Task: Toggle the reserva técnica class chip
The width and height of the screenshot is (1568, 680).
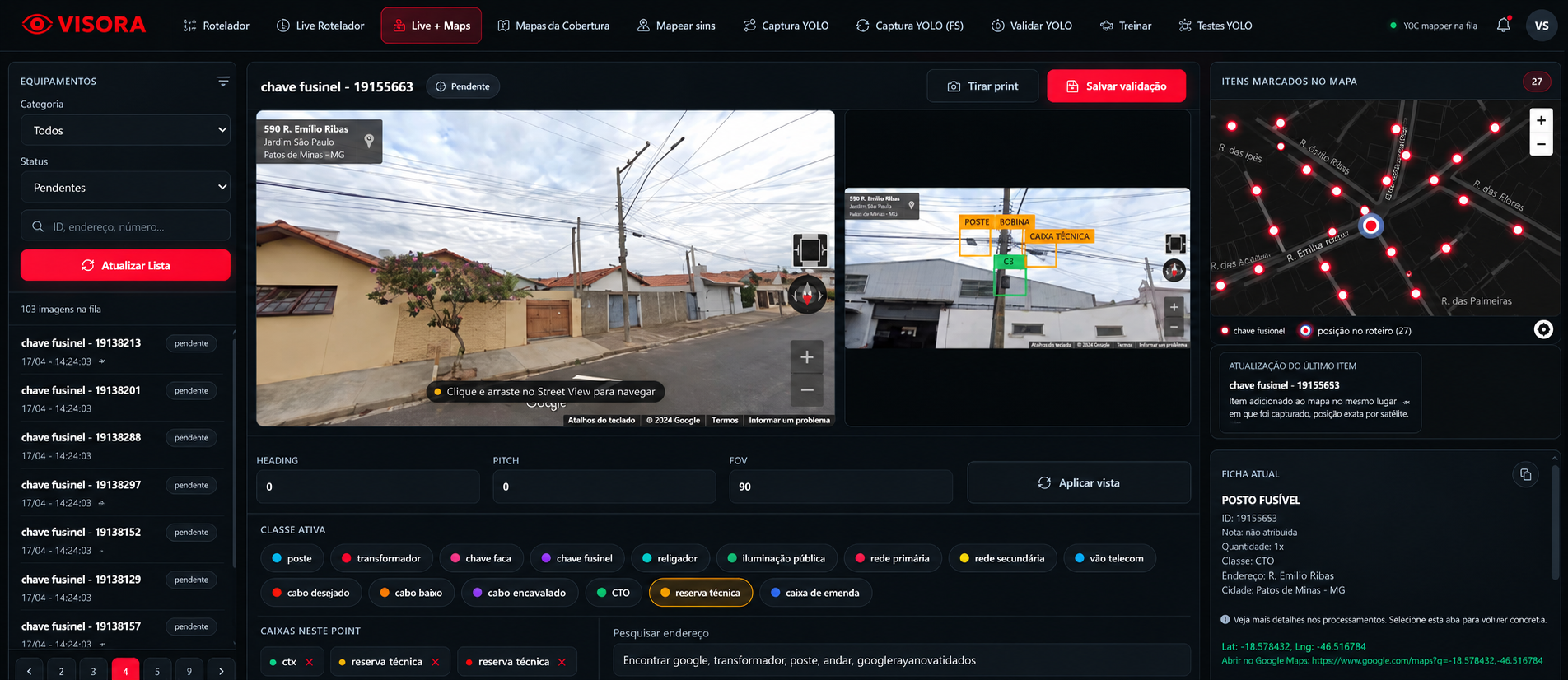Action: [701, 593]
